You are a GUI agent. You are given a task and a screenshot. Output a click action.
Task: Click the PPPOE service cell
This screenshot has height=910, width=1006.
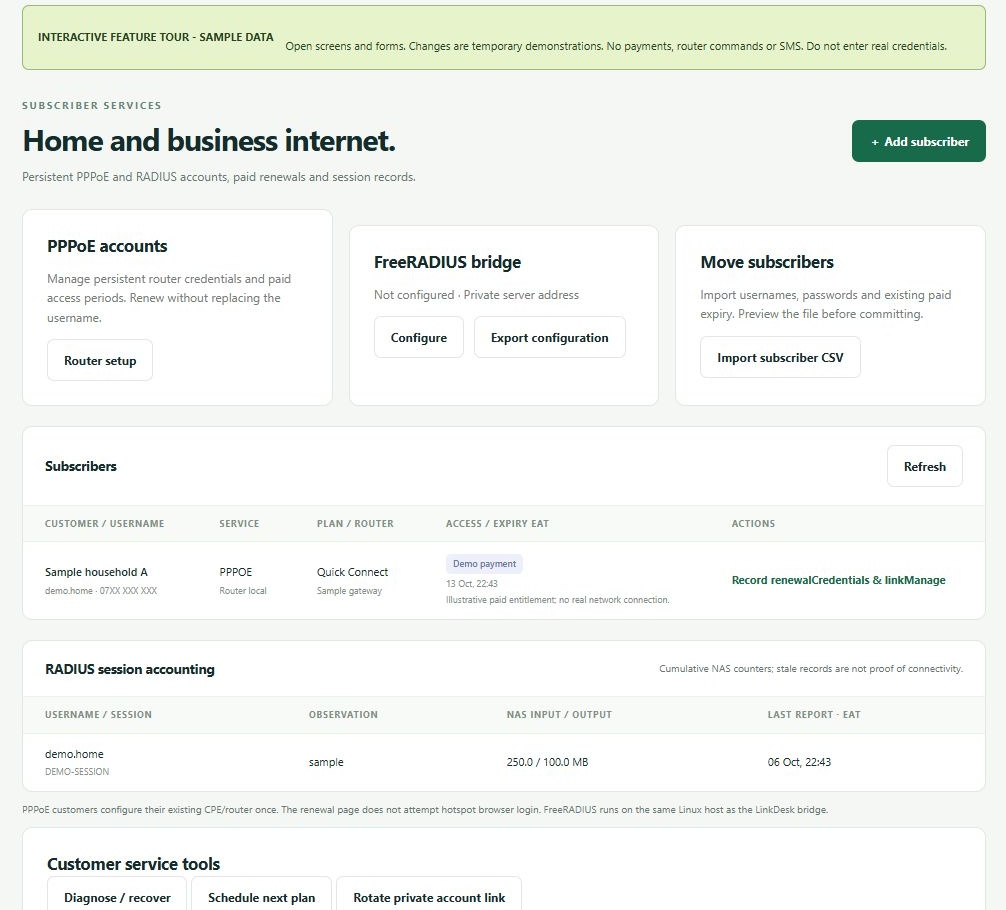(x=235, y=572)
